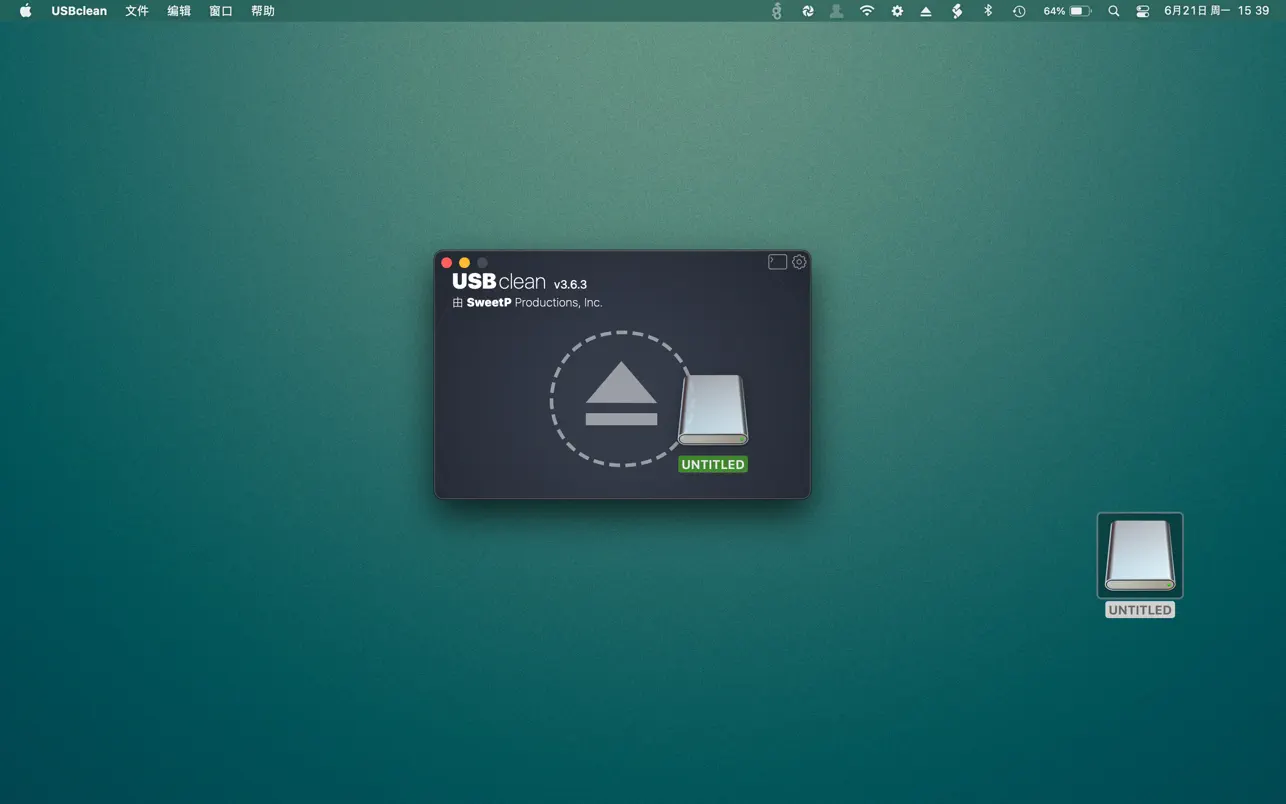
Task: Select the UNTITLED drive icon on desktop
Action: pyautogui.click(x=1140, y=556)
